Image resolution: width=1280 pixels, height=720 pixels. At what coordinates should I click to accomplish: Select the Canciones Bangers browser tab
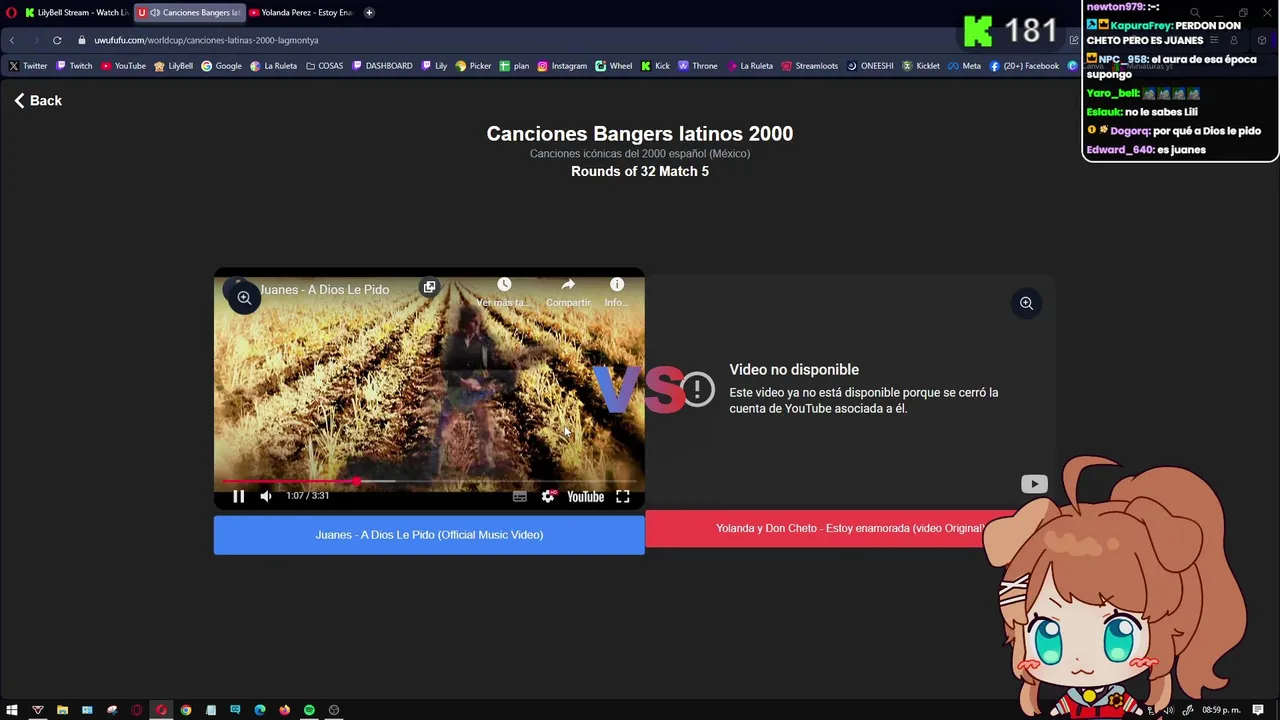coord(190,12)
